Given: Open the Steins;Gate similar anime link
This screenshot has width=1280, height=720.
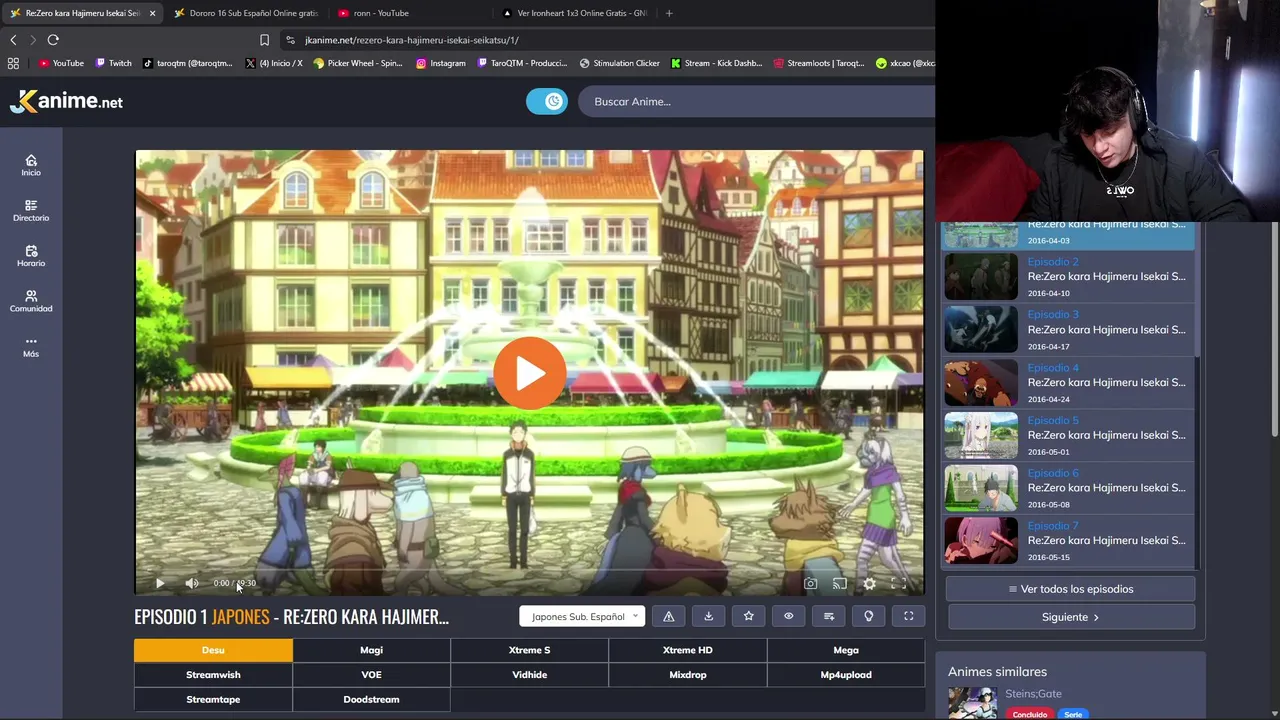Looking at the screenshot, I should point(1033,694).
